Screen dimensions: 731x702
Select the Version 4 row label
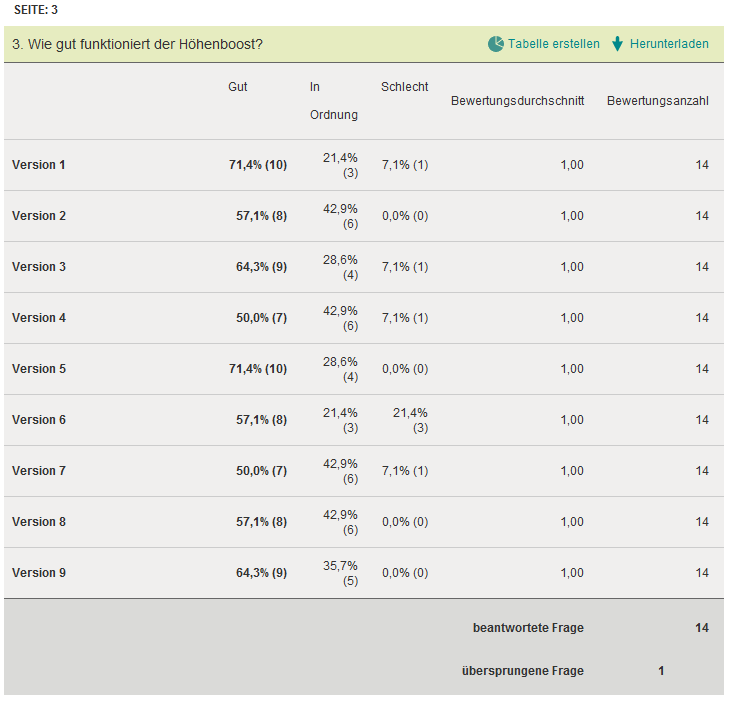coord(39,318)
